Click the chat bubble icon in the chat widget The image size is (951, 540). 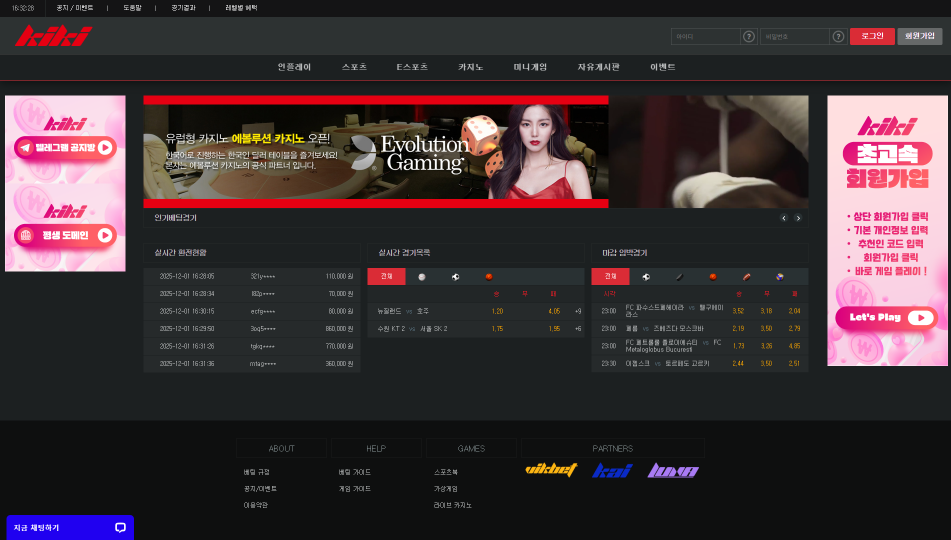point(120,527)
